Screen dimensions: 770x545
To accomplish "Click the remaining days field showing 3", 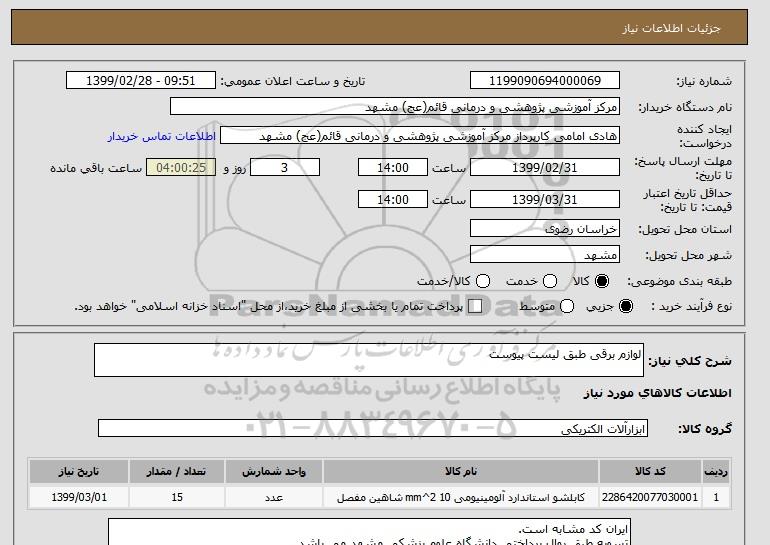I will tap(285, 167).
